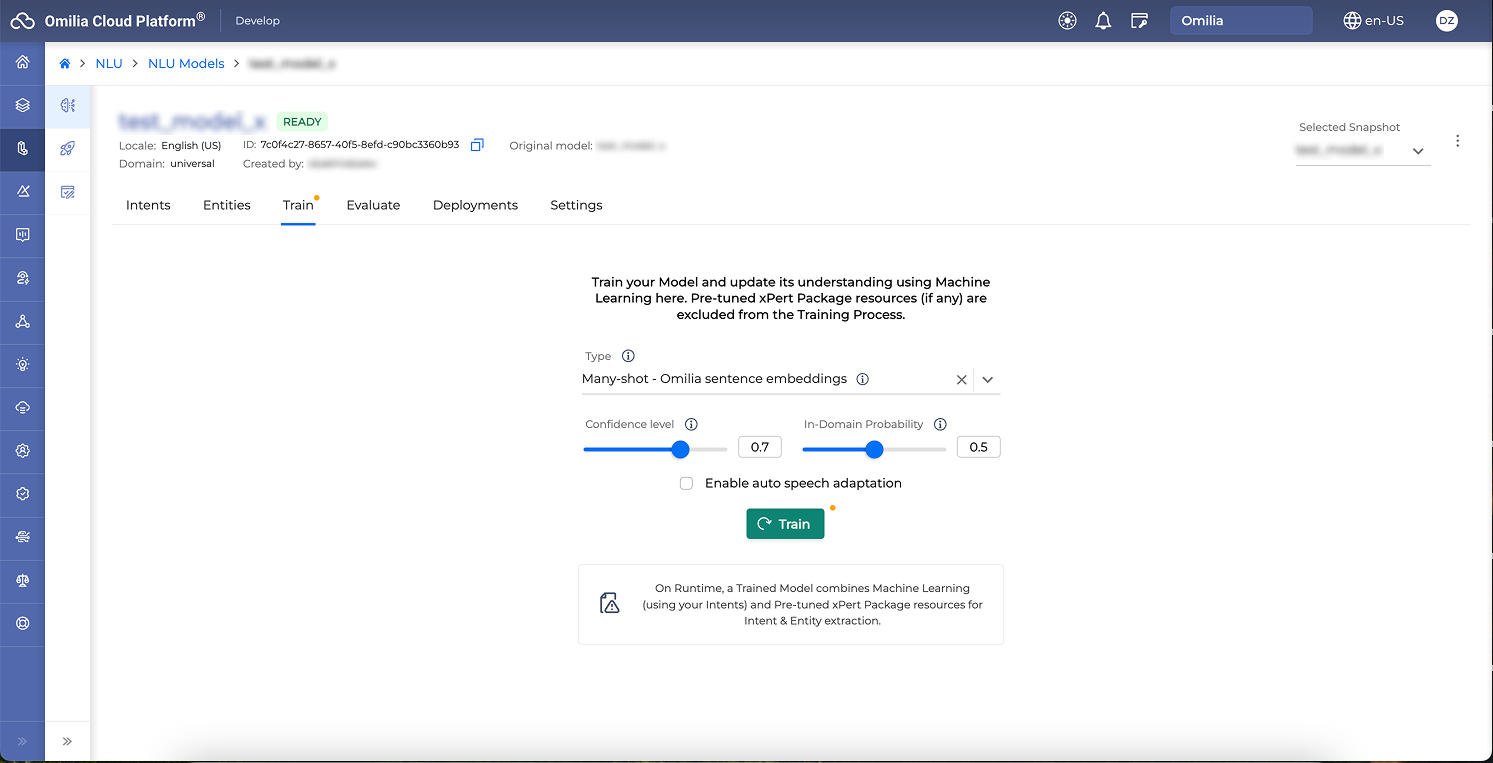Click the In-Domain Probability slider handle

click(874, 450)
